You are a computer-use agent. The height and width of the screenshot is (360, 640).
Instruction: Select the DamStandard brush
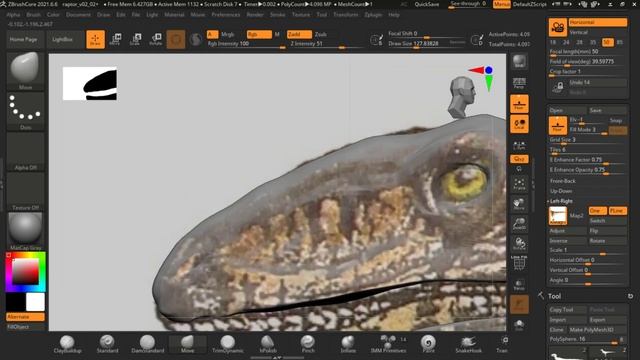coord(147,344)
